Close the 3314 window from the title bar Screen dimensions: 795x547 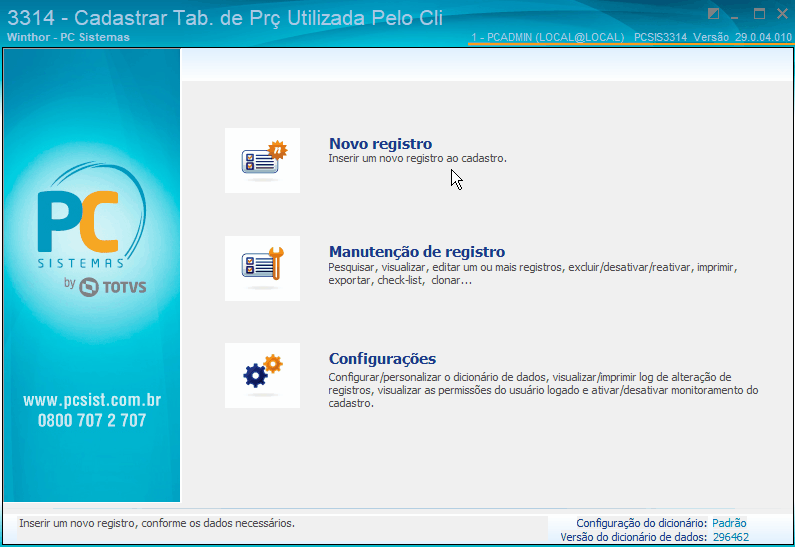[782, 14]
